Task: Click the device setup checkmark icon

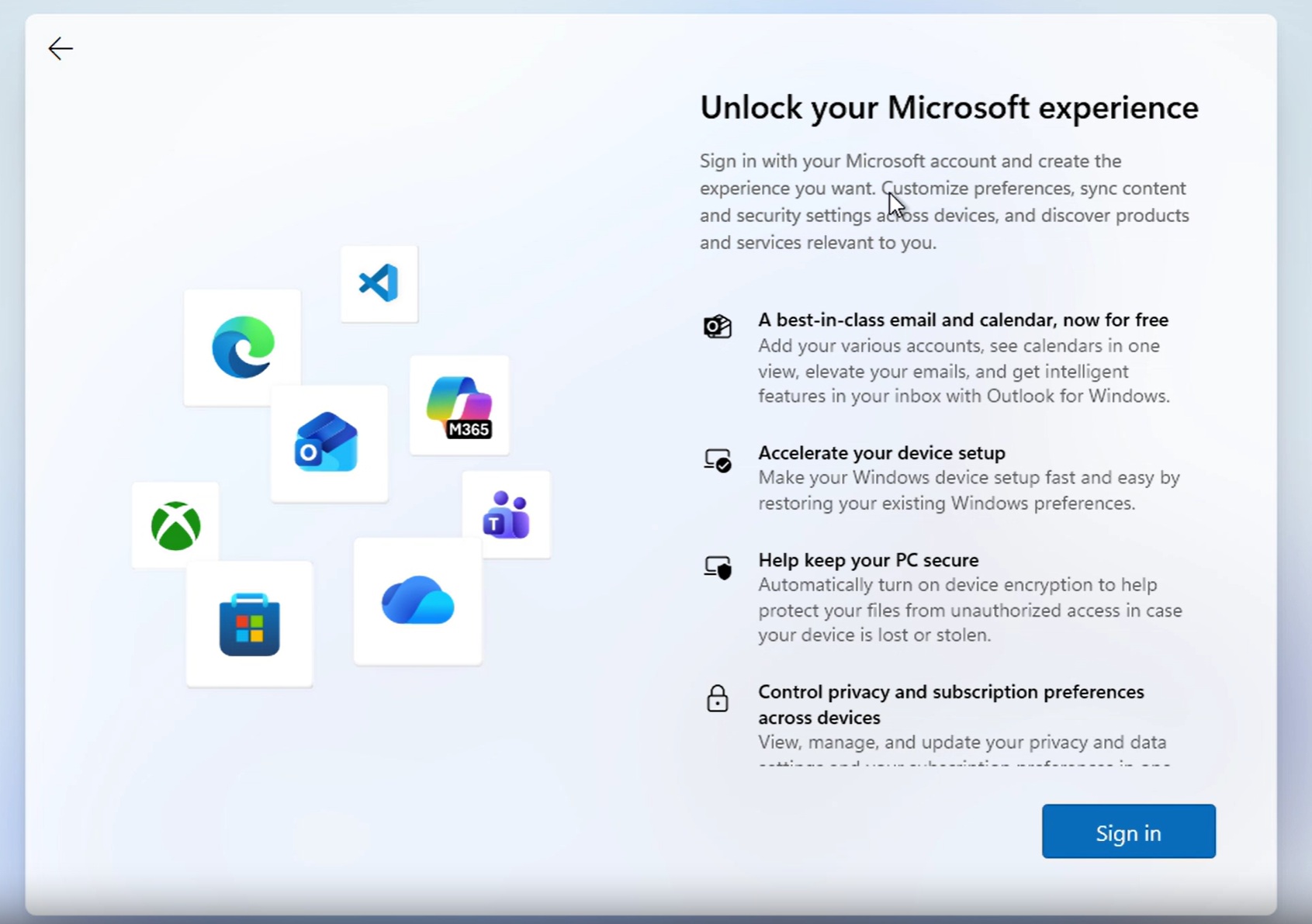Action: coord(718,460)
